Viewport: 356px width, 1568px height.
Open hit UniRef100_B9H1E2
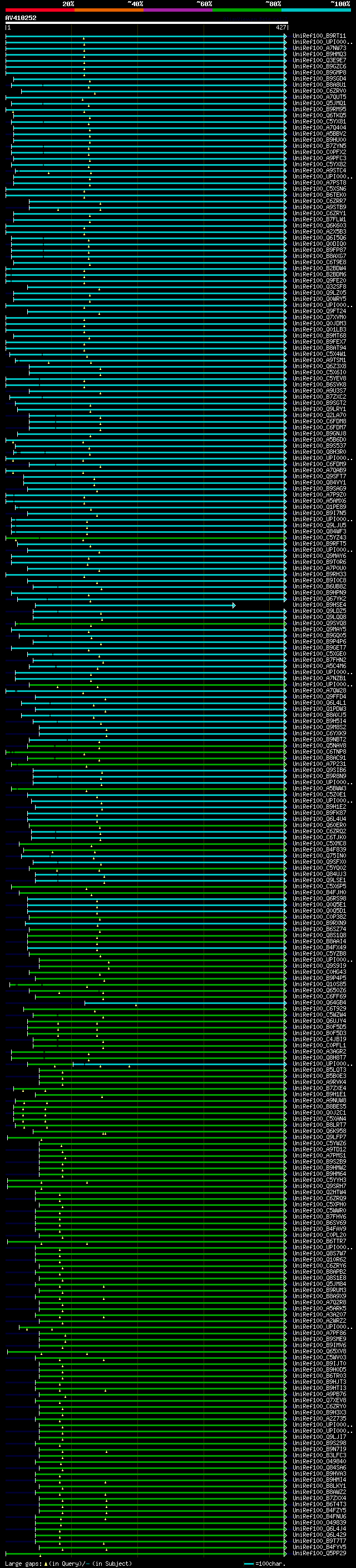[x=319, y=807]
